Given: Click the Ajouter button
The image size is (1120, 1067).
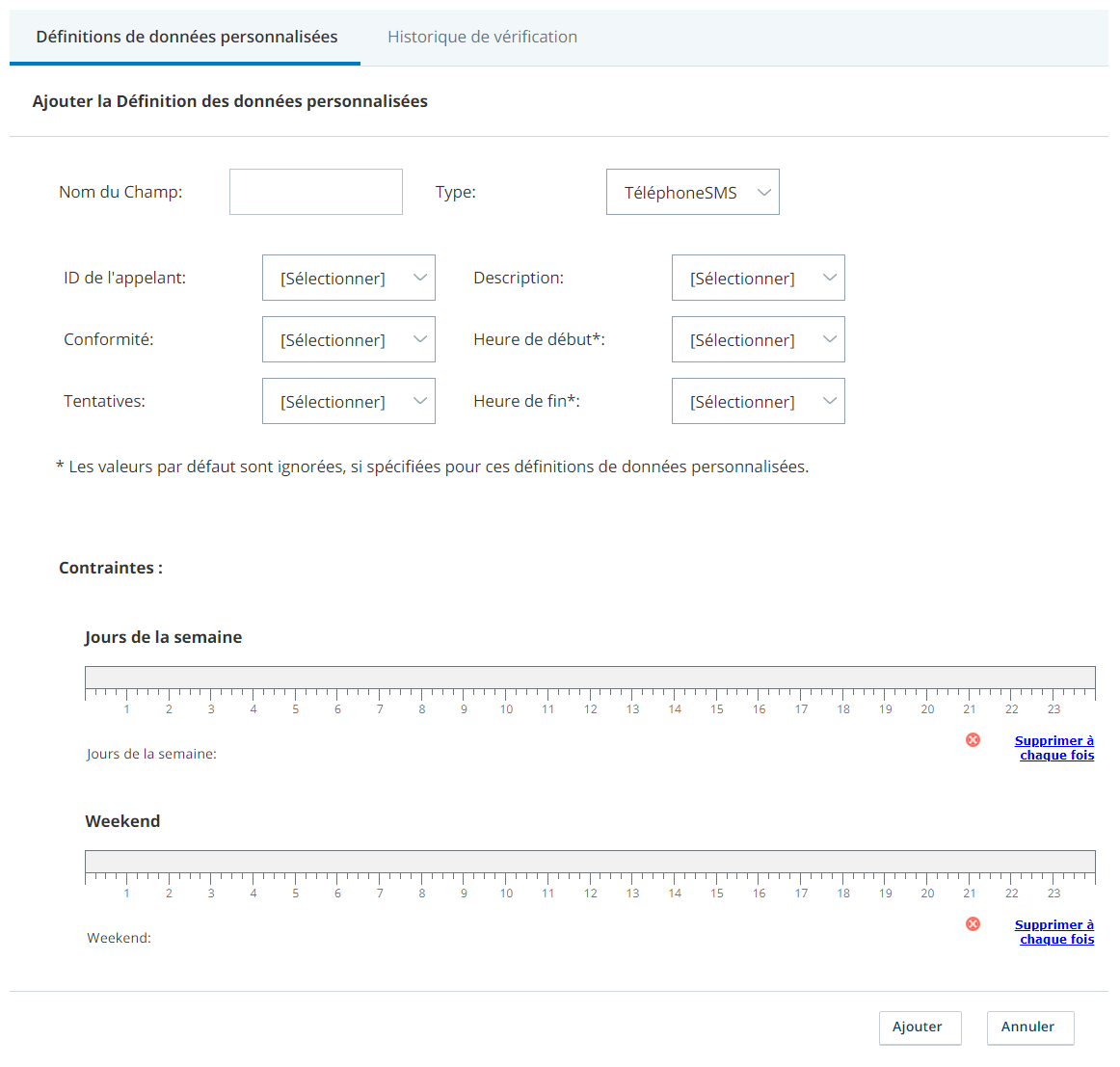Looking at the screenshot, I should click(x=920, y=1027).
